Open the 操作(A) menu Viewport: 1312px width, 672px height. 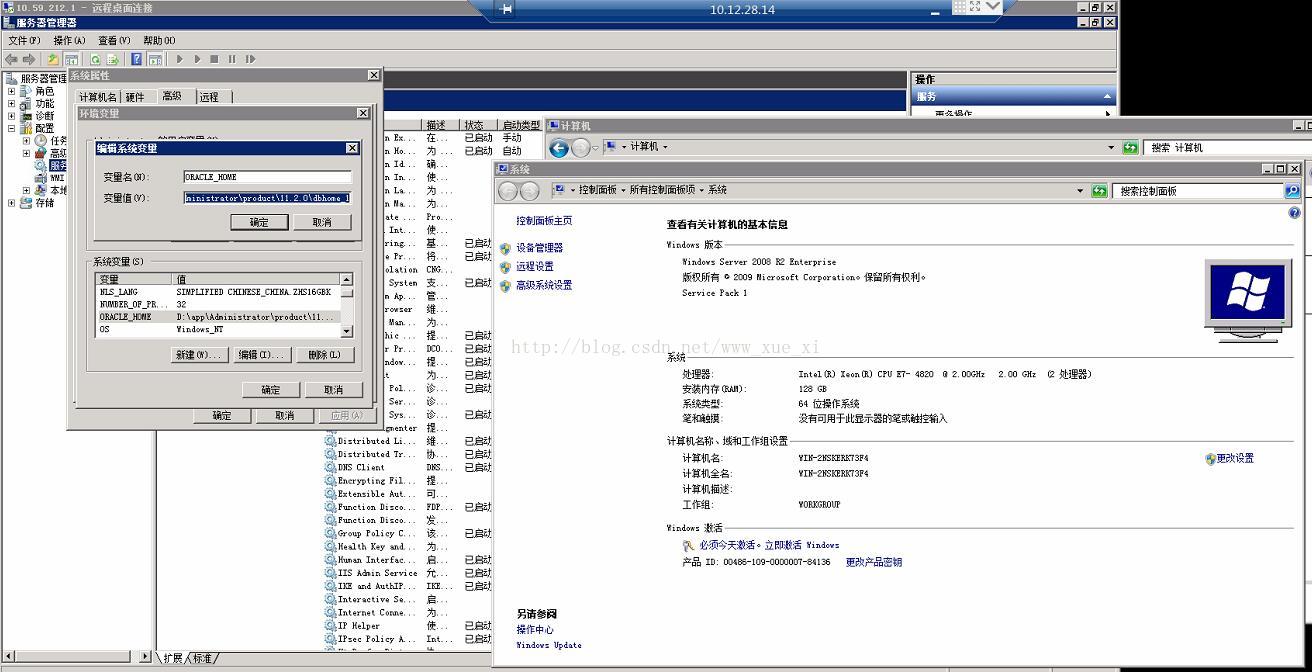(x=69, y=40)
